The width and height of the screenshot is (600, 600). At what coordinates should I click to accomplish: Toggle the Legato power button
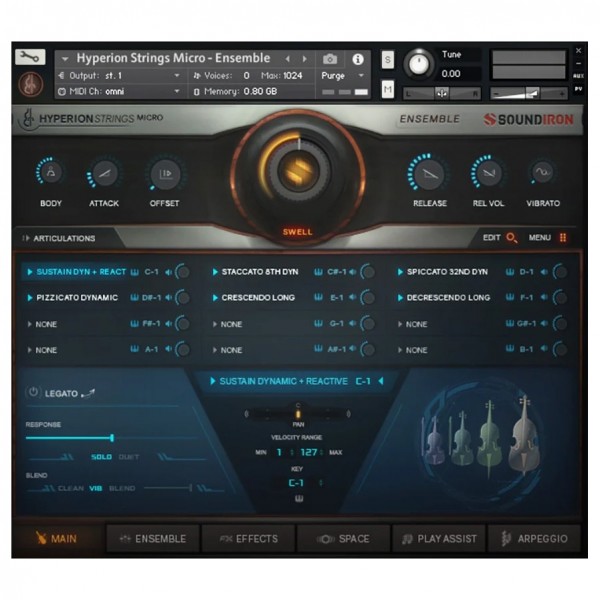33,392
